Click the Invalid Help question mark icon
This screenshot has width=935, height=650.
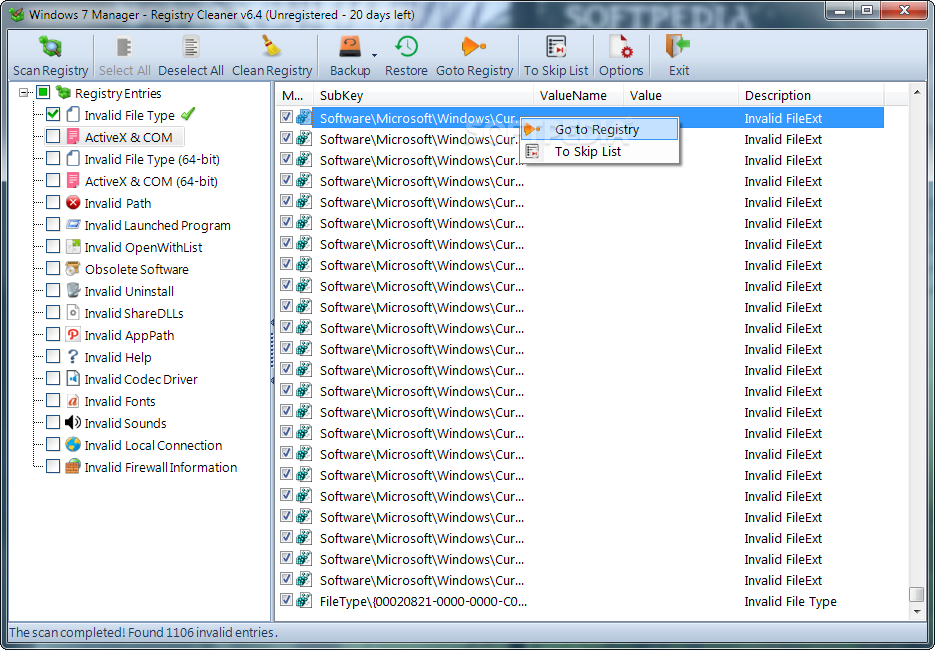73,357
